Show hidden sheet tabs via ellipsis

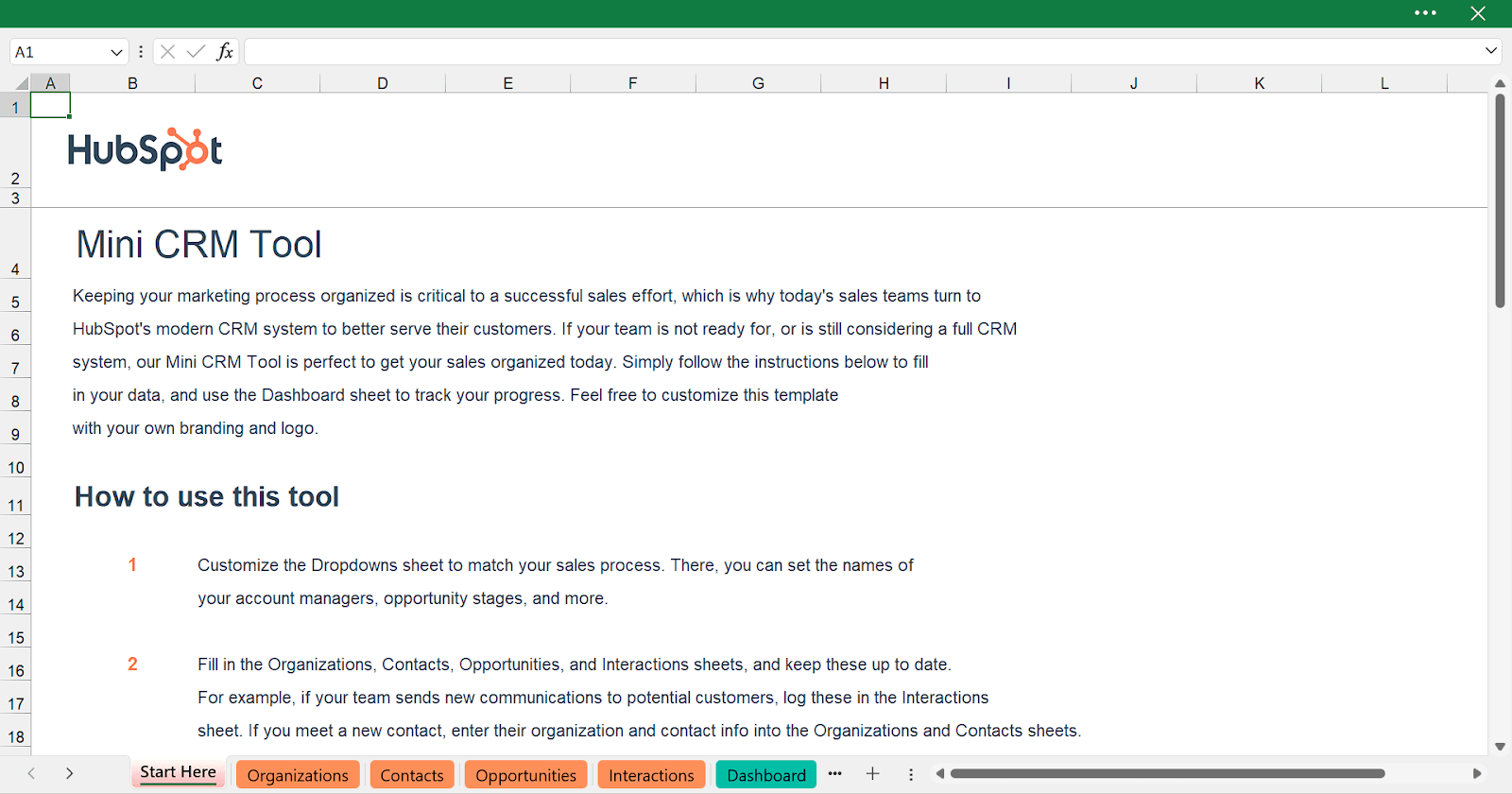834,774
